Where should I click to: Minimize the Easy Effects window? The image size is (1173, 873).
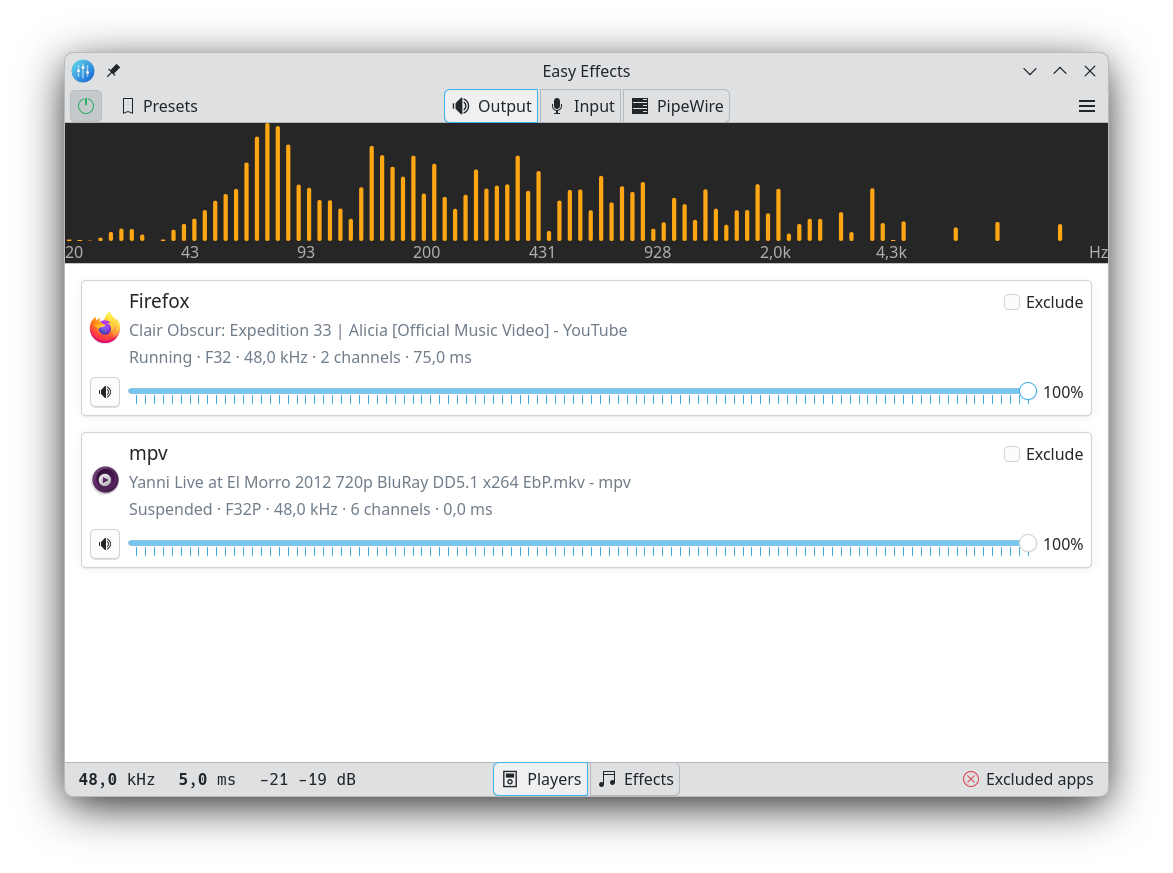tap(1030, 71)
